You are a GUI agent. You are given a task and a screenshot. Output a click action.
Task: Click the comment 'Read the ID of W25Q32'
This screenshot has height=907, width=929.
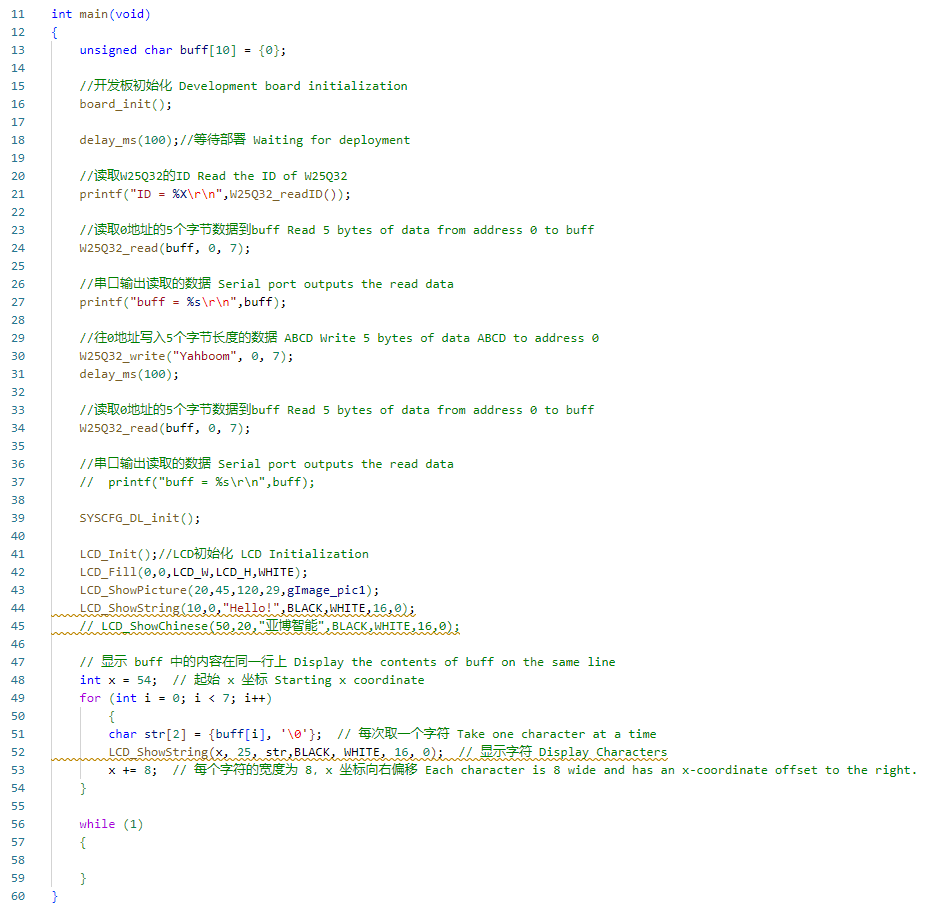(x=272, y=176)
